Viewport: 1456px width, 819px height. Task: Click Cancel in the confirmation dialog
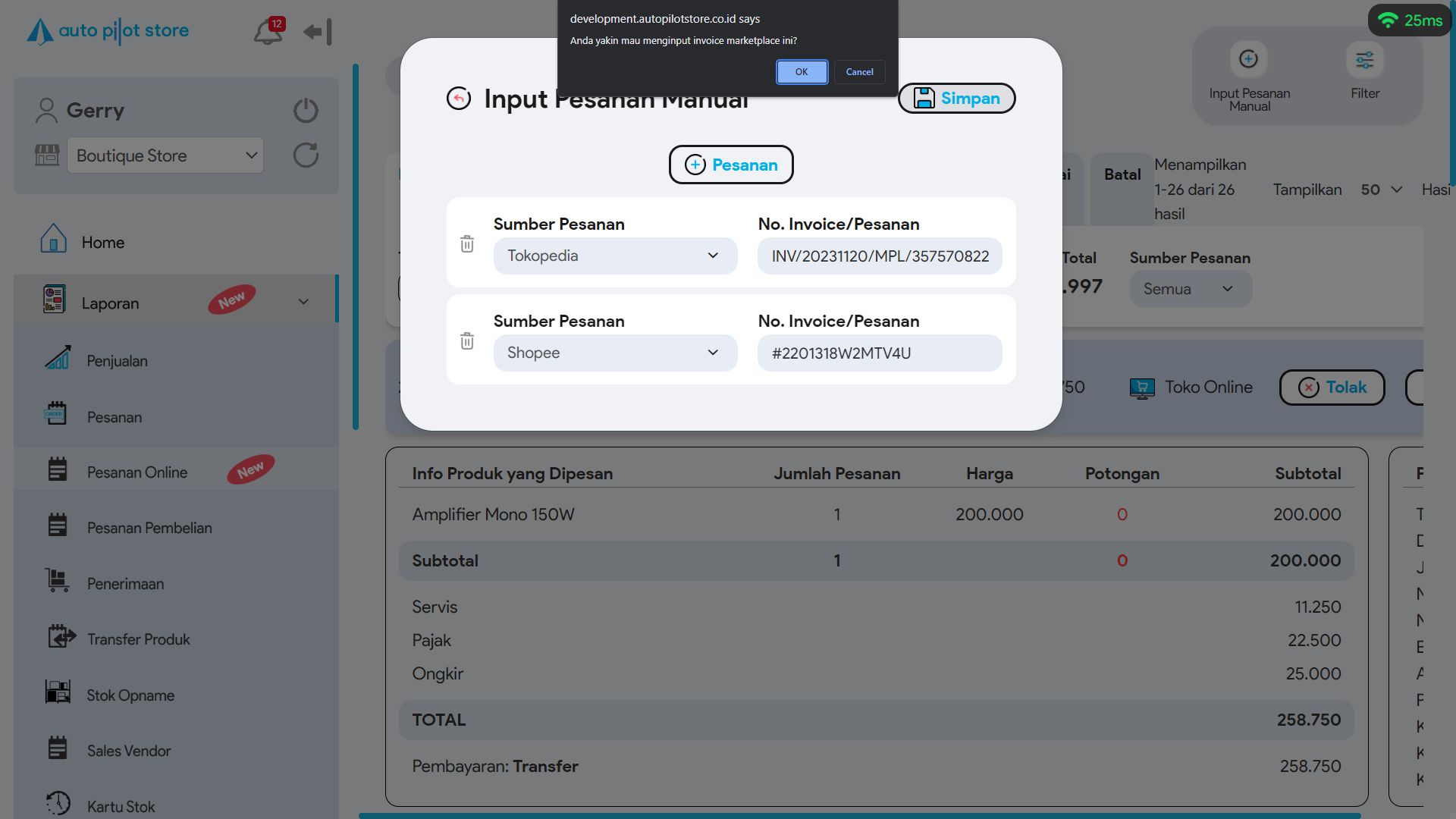[859, 72]
